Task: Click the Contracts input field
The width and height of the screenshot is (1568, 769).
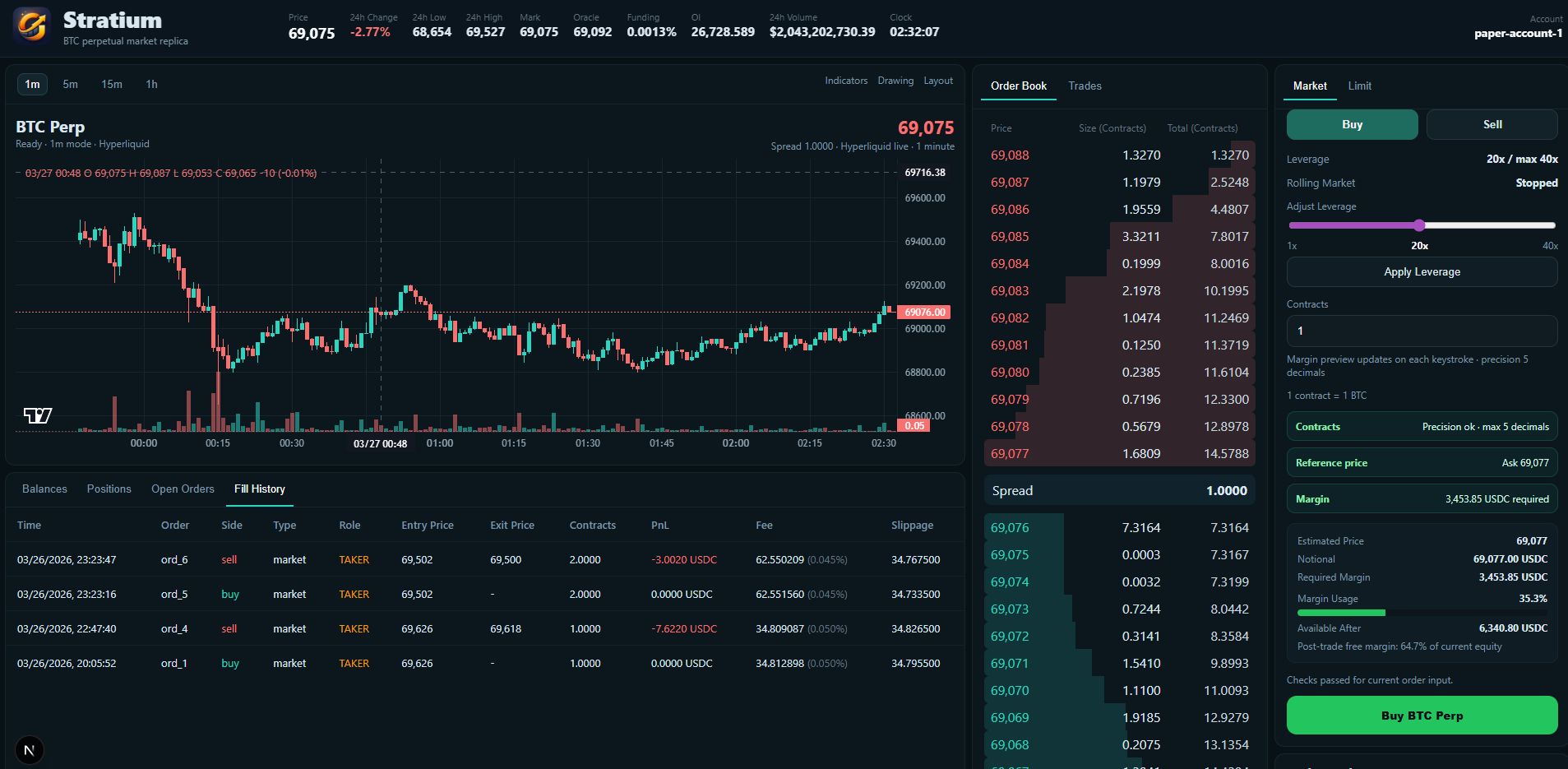Action: point(1422,331)
